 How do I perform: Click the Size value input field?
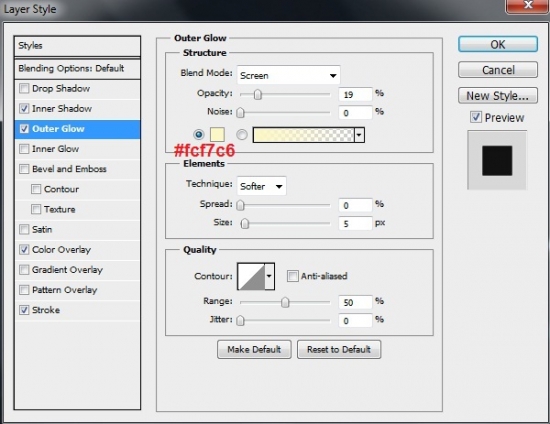point(355,223)
